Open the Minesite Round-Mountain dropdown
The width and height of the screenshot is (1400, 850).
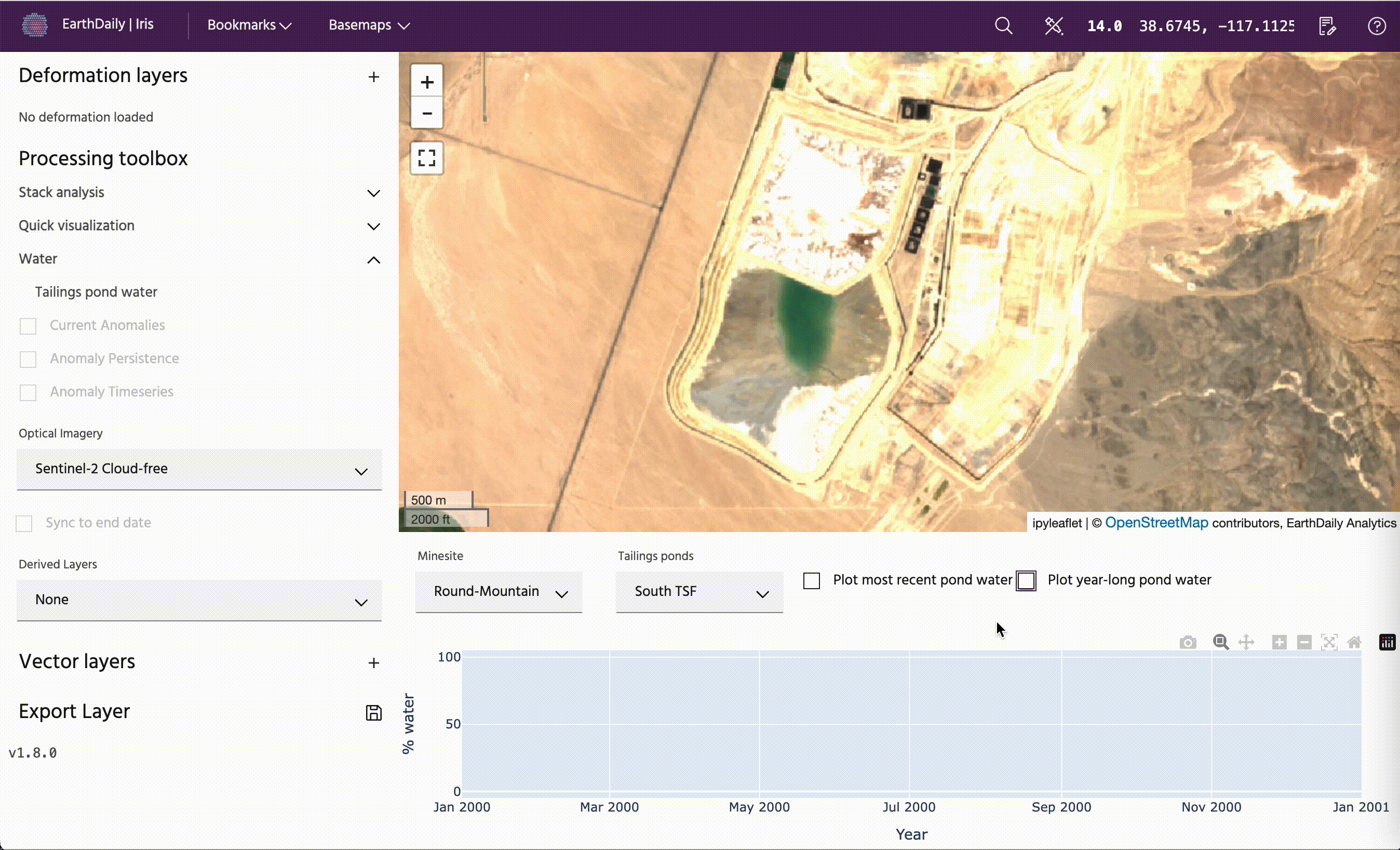coord(499,592)
